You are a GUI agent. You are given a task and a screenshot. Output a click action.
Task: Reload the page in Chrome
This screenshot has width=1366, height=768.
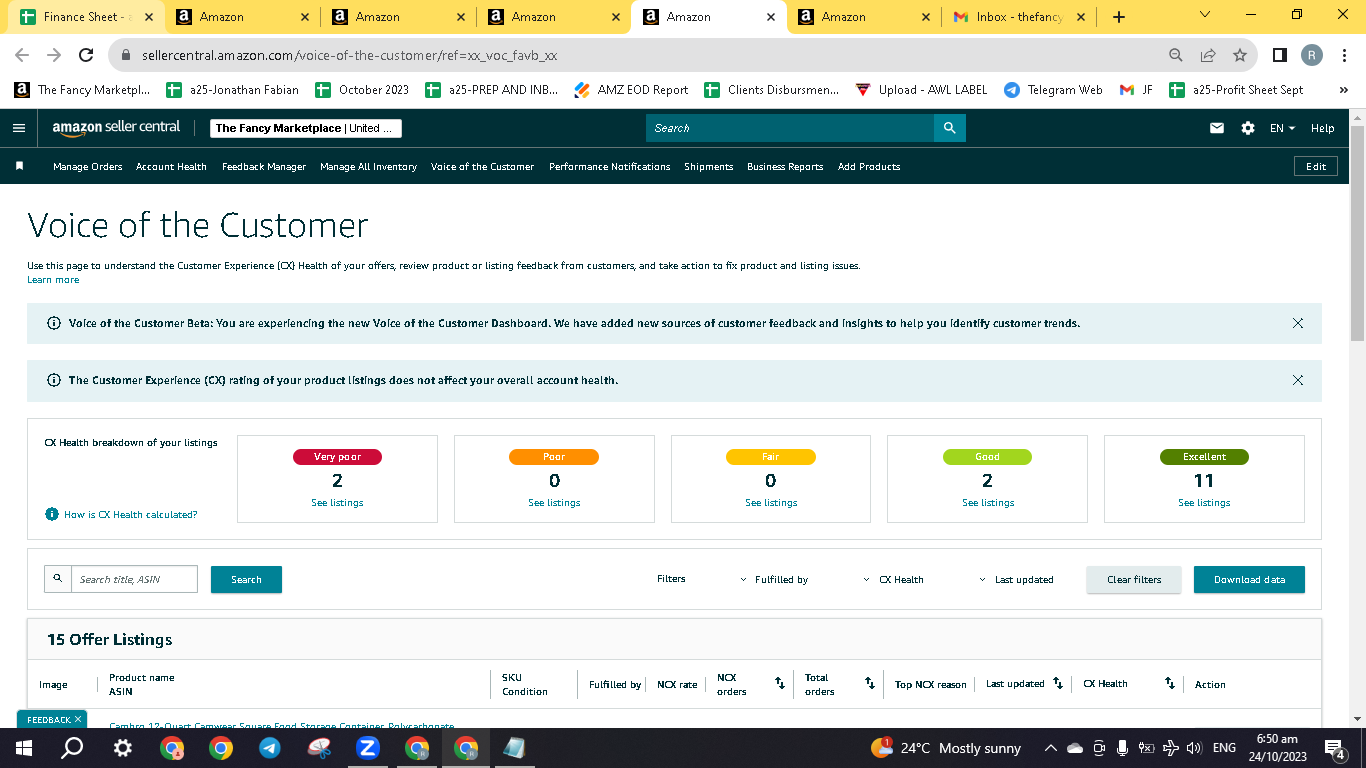86,55
